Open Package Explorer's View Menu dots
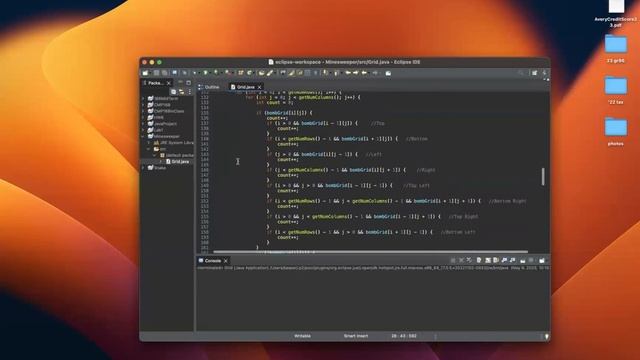This screenshot has width=640, height=360. (x=189, y=92)
